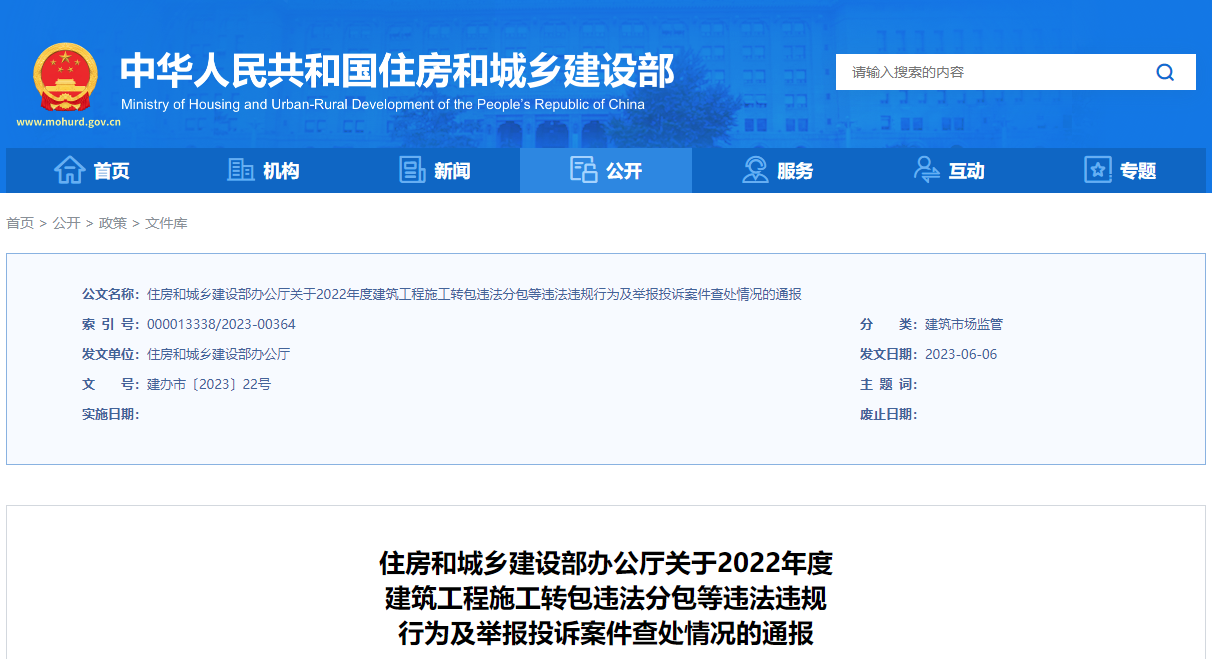Screen dimensions: 1212x659
Task: Click the building icon for 机构
Action: tap(240, 170)
